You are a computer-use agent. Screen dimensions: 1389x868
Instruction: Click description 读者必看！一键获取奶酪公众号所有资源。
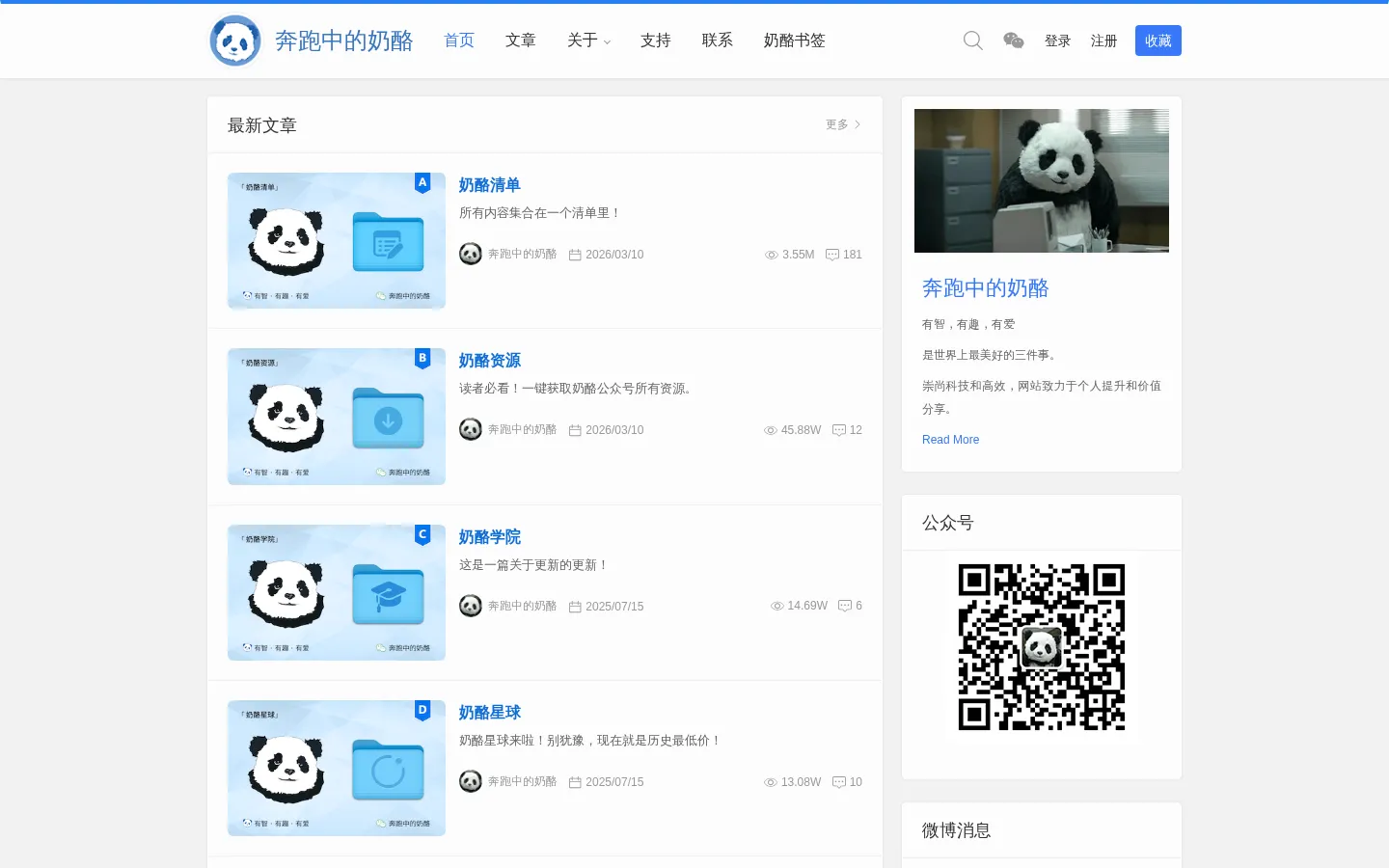click(x=578, y=389)
